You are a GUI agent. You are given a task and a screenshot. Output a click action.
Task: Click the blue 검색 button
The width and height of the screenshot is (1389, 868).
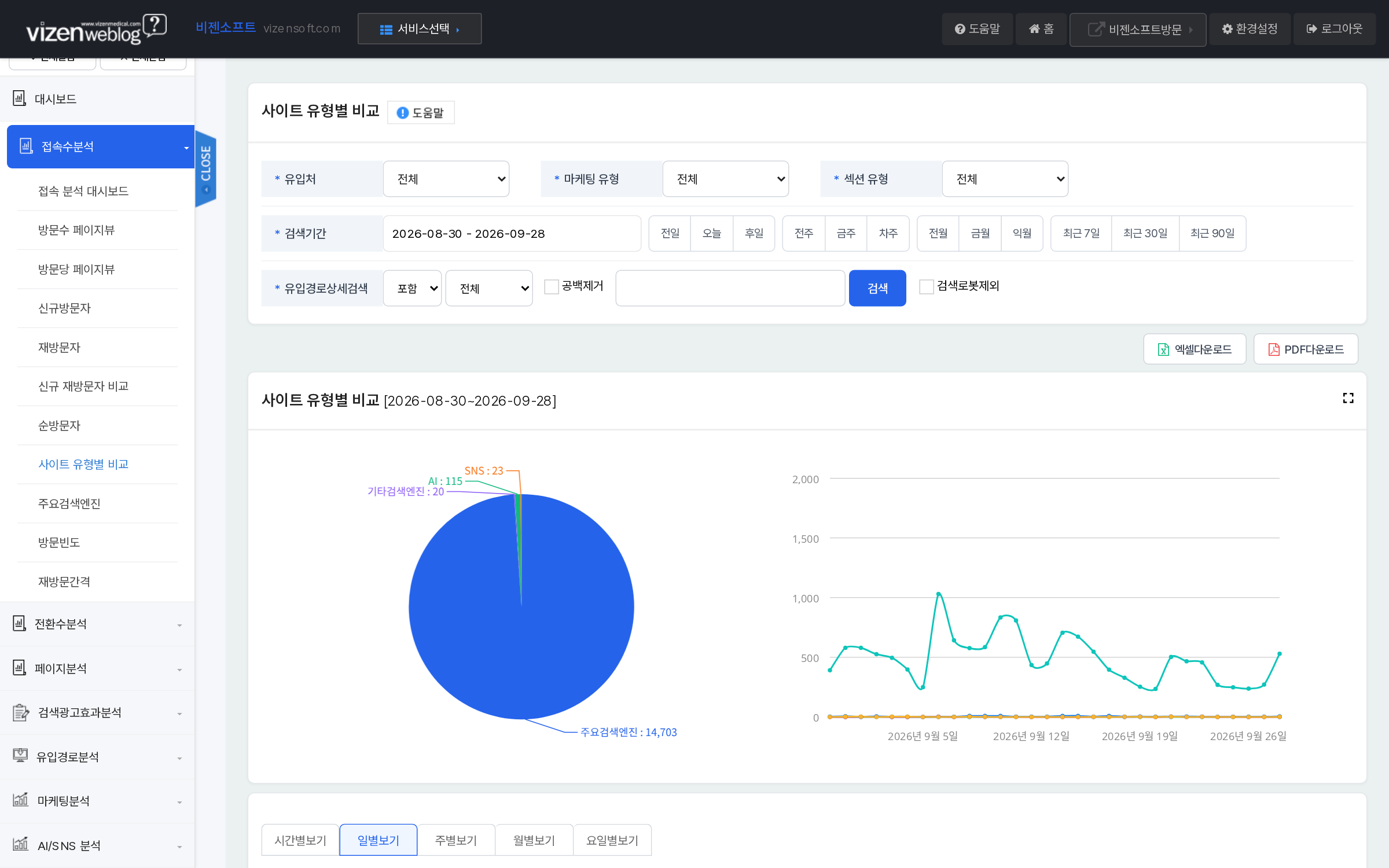pyautogui.click(x=877, y=288)
